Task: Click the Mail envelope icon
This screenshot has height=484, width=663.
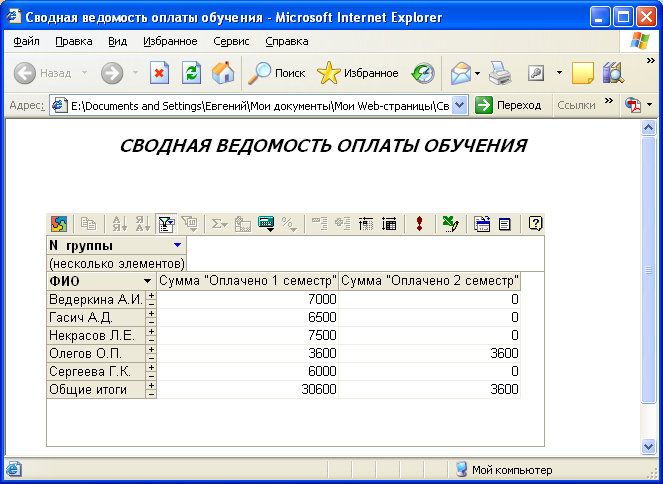Action: coord(461,73)
